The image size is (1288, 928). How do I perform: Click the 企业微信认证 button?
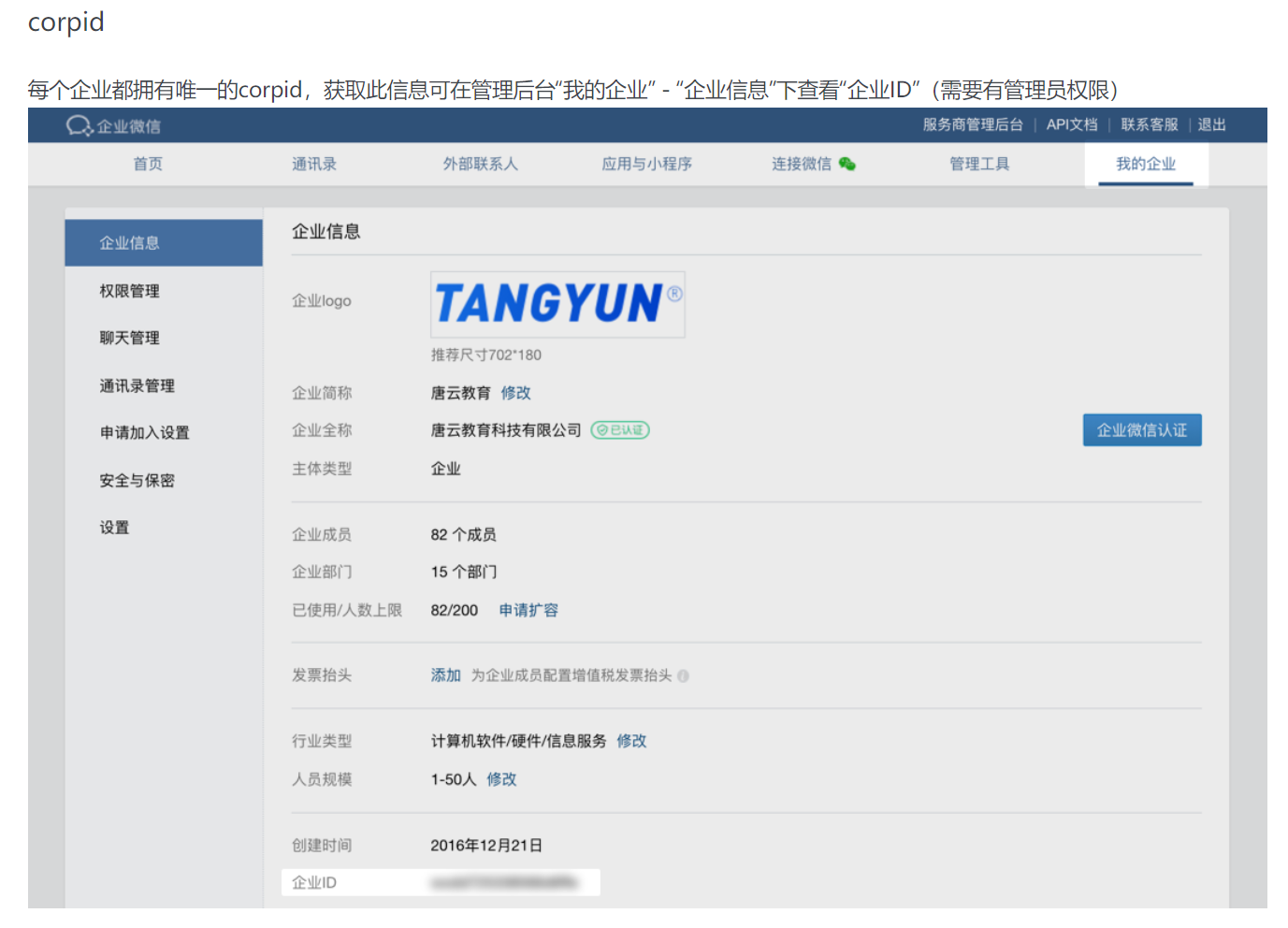coord(1142,430)
